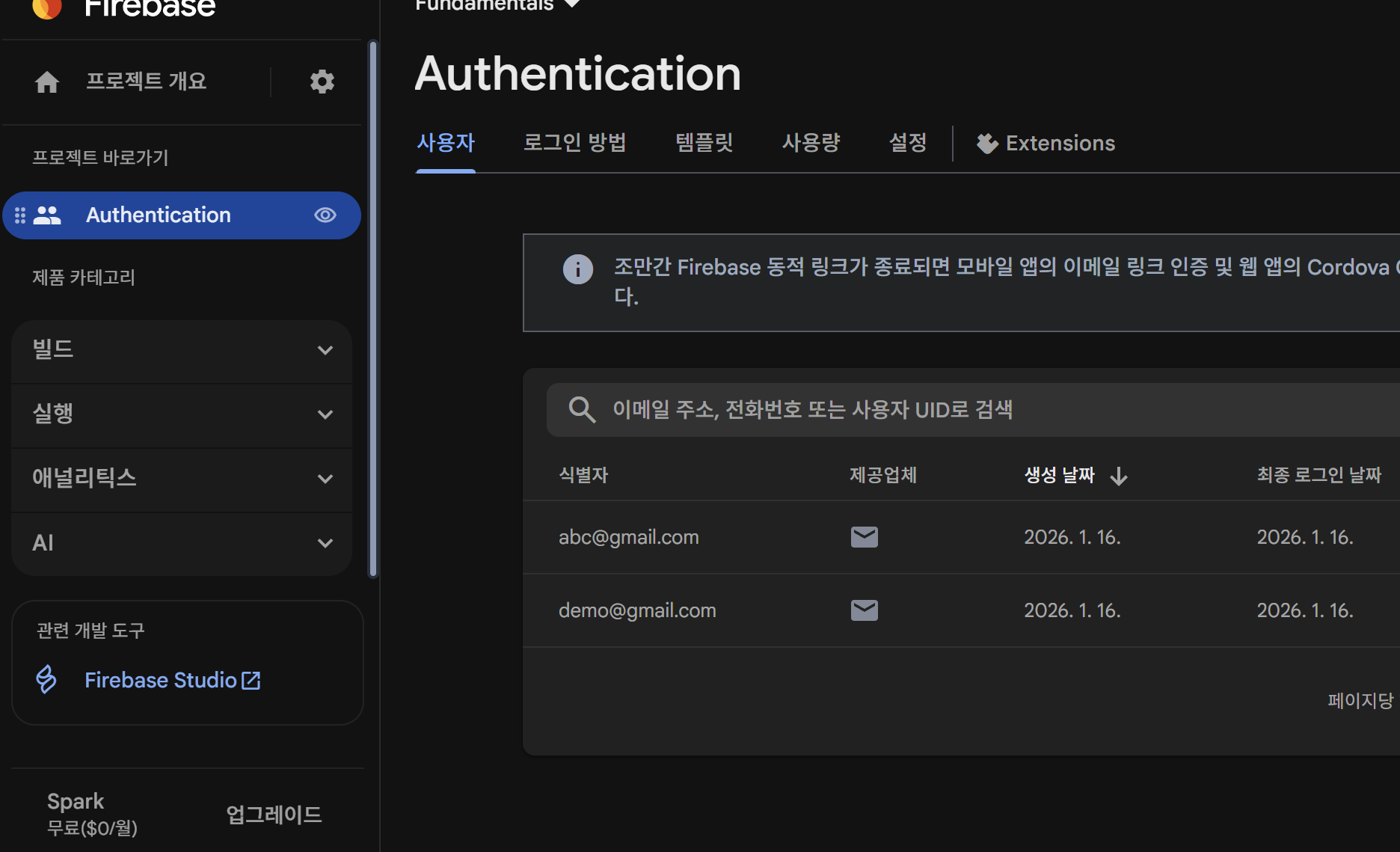Switch to the 로그인 방법 tab
Viewport: 1400px width, 852px height.
pyautogui.click(x=574, y=143)
